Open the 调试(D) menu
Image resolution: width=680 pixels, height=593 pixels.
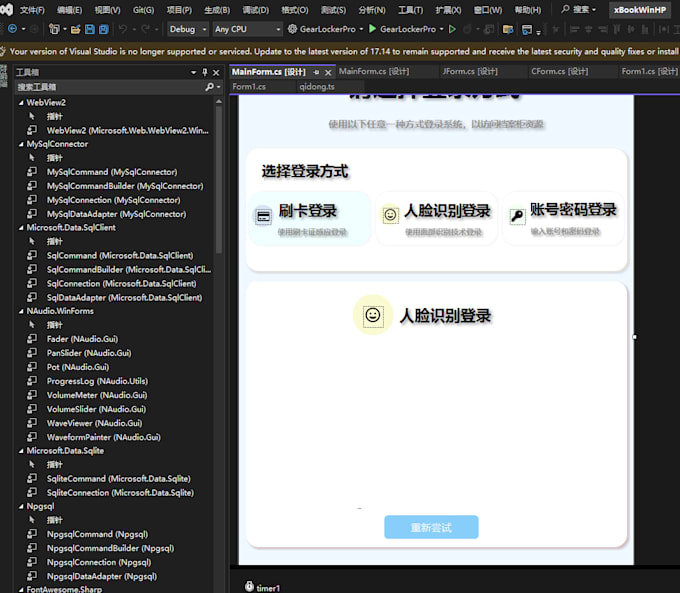click(x=255, y=10)
